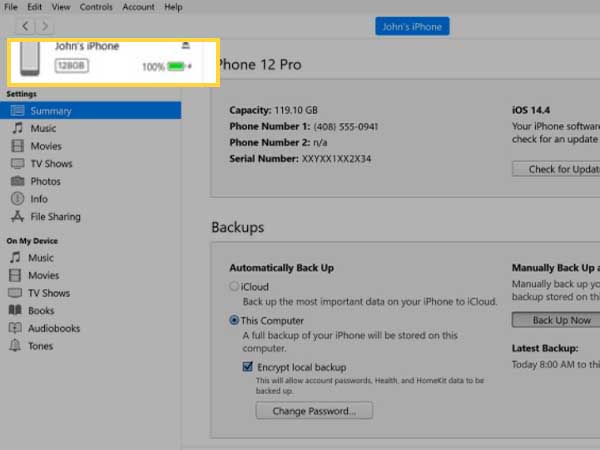Screen dimensions: 600x450
Task: Click the Latest Backup label
Action: point(545,348)
